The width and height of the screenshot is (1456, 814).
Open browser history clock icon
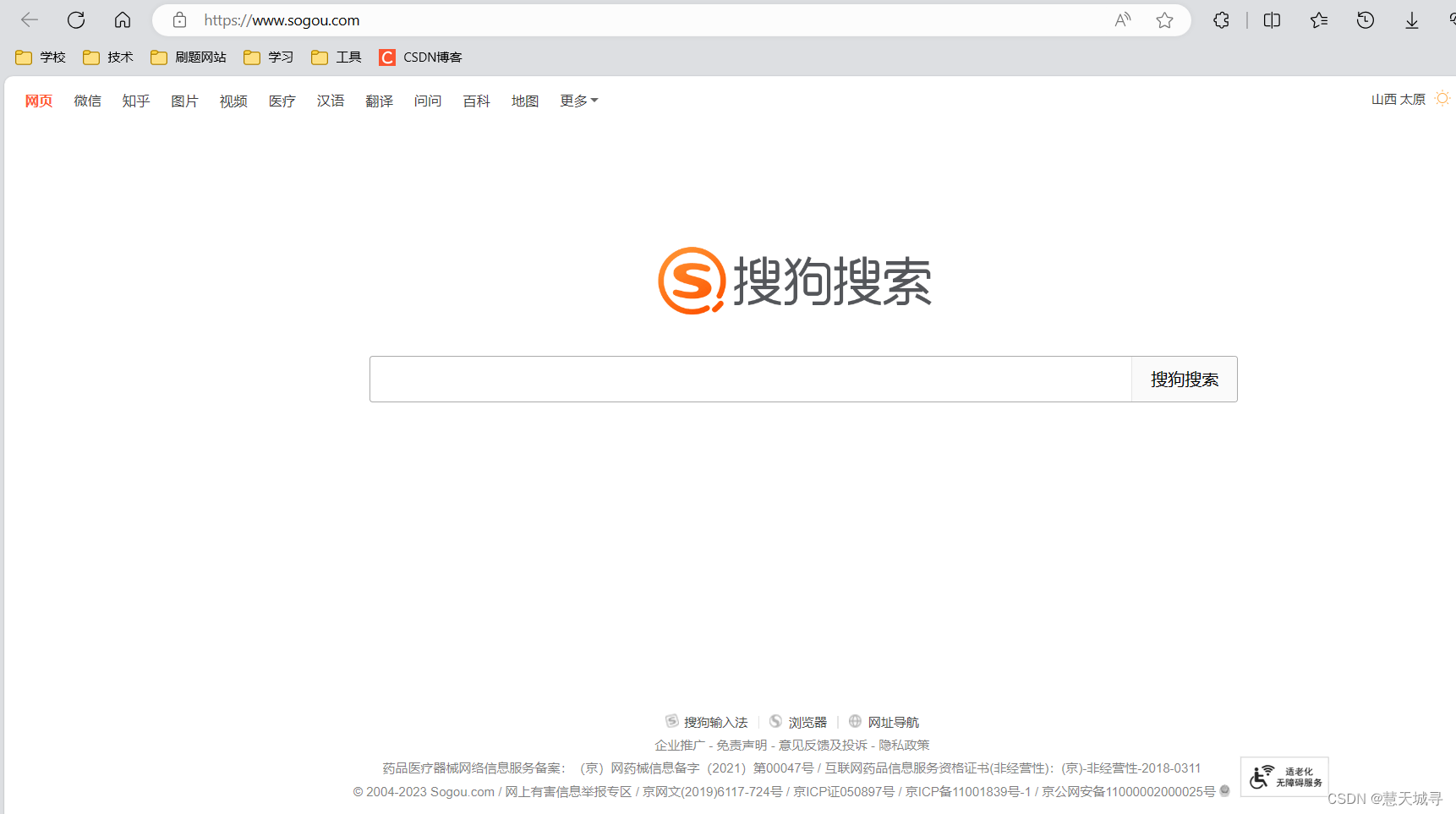tap(1366, 20)
